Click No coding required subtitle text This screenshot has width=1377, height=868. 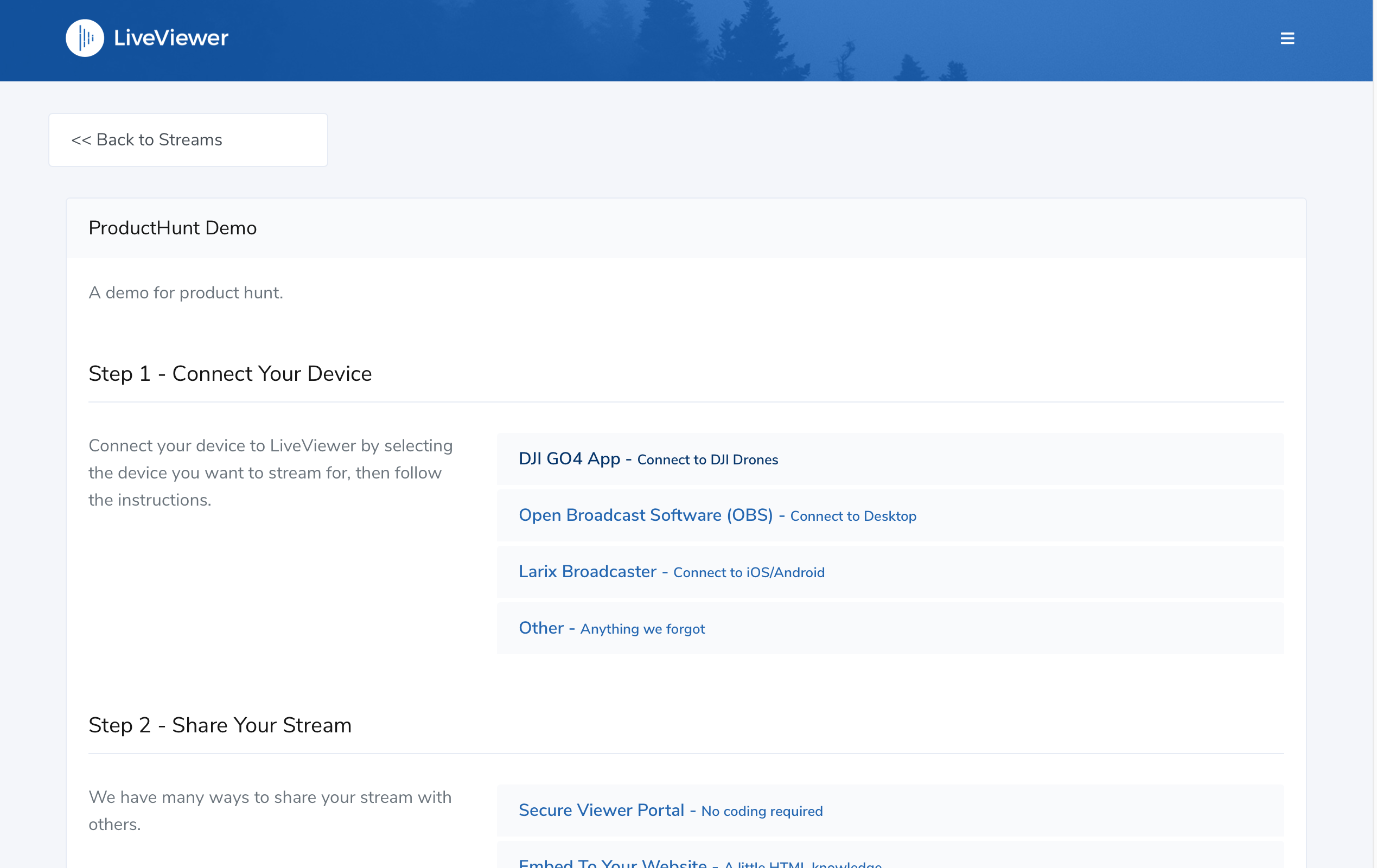[x=762, y=812]
